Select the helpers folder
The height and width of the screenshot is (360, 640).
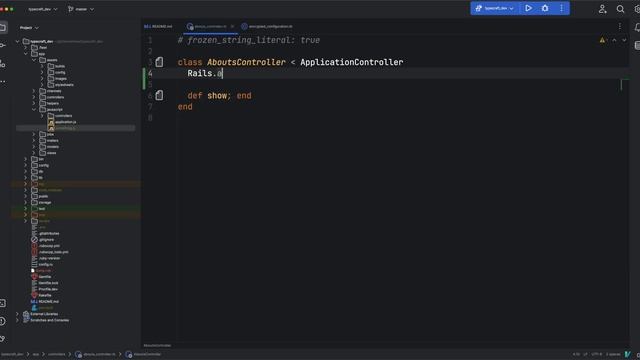(53, 103)
